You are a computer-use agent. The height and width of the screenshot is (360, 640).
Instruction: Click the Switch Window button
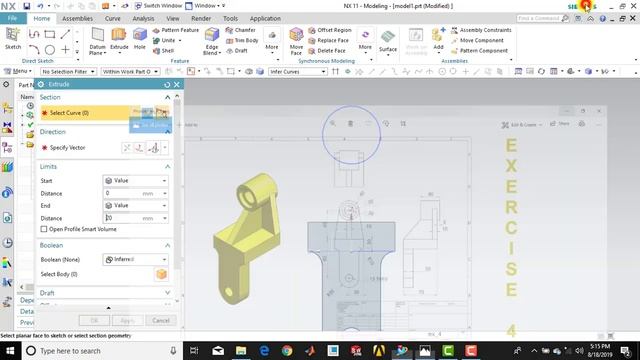(158, 6)
